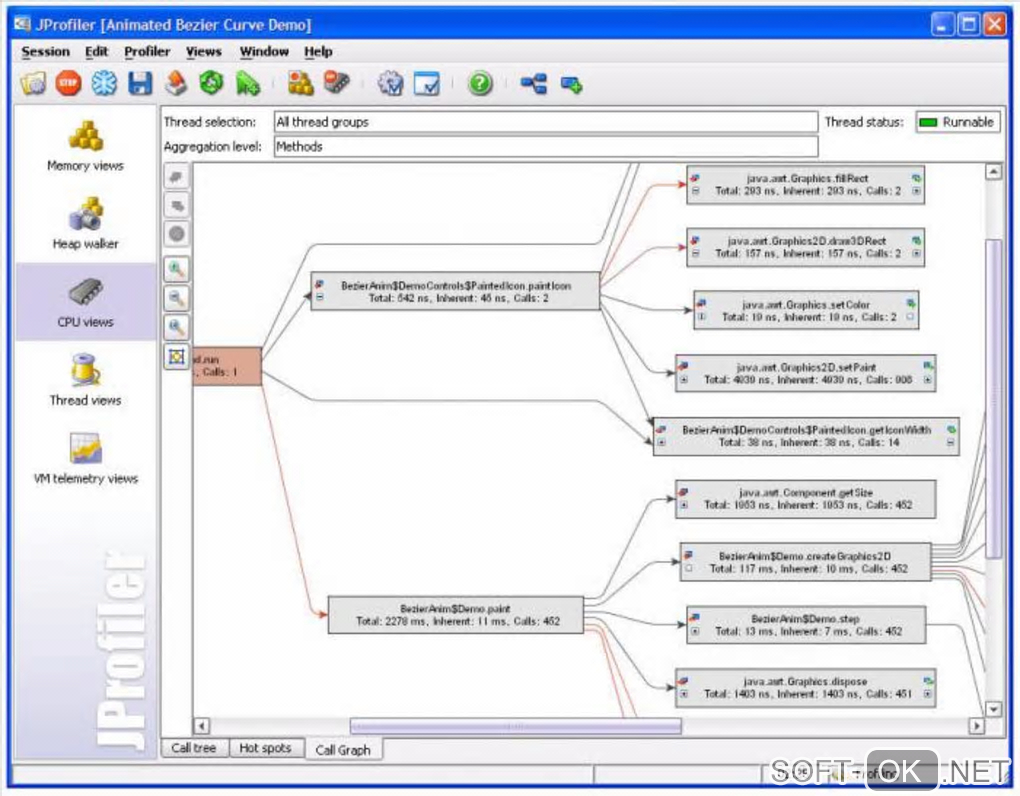Open Memory views in sidebar

click(x=85, y=146)
